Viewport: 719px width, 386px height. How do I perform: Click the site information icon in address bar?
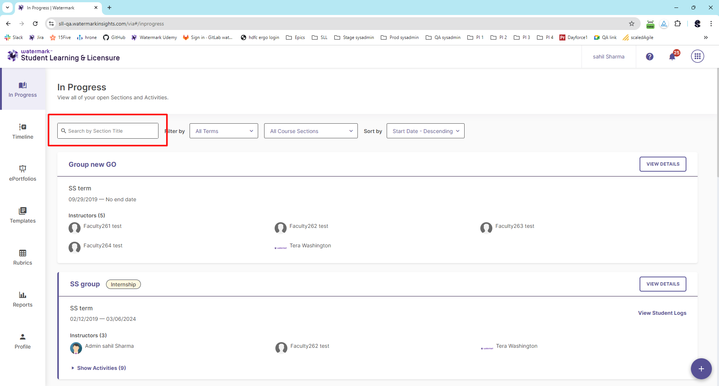[x=51, y=23]
